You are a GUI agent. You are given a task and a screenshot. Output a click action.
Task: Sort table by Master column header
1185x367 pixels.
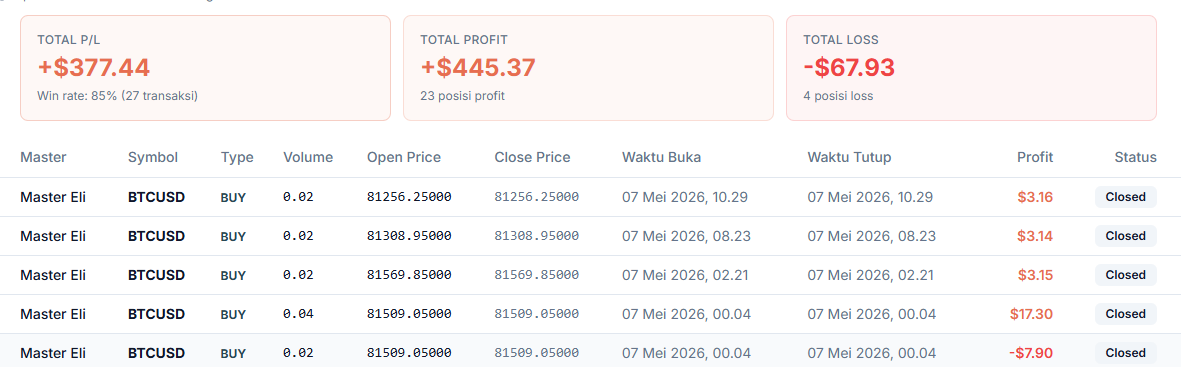point(44,157)
